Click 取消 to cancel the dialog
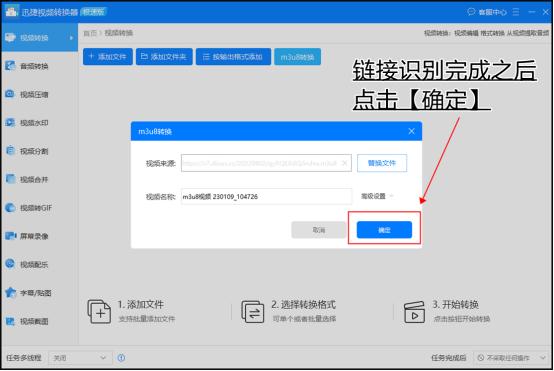 tap(319, 230)
